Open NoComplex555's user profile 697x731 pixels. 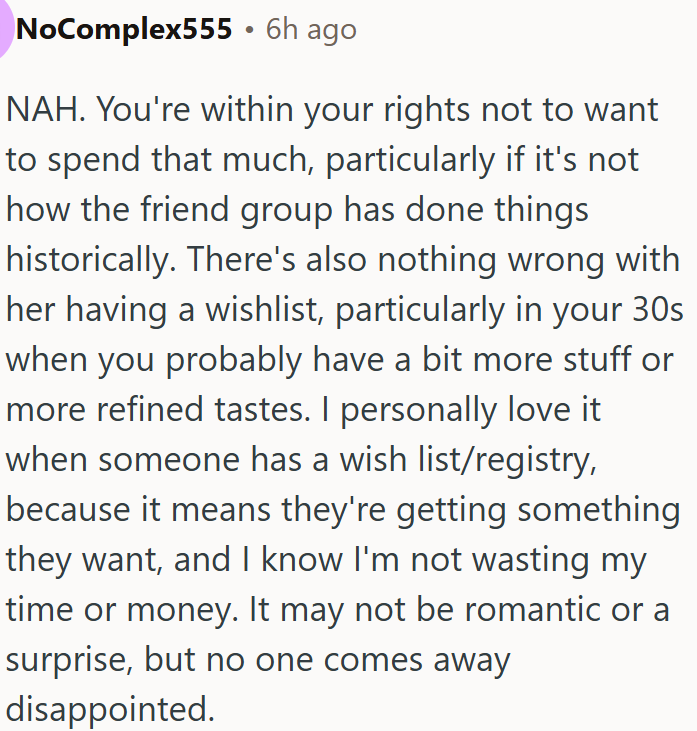pyautogui.click(x=124, y=29)
